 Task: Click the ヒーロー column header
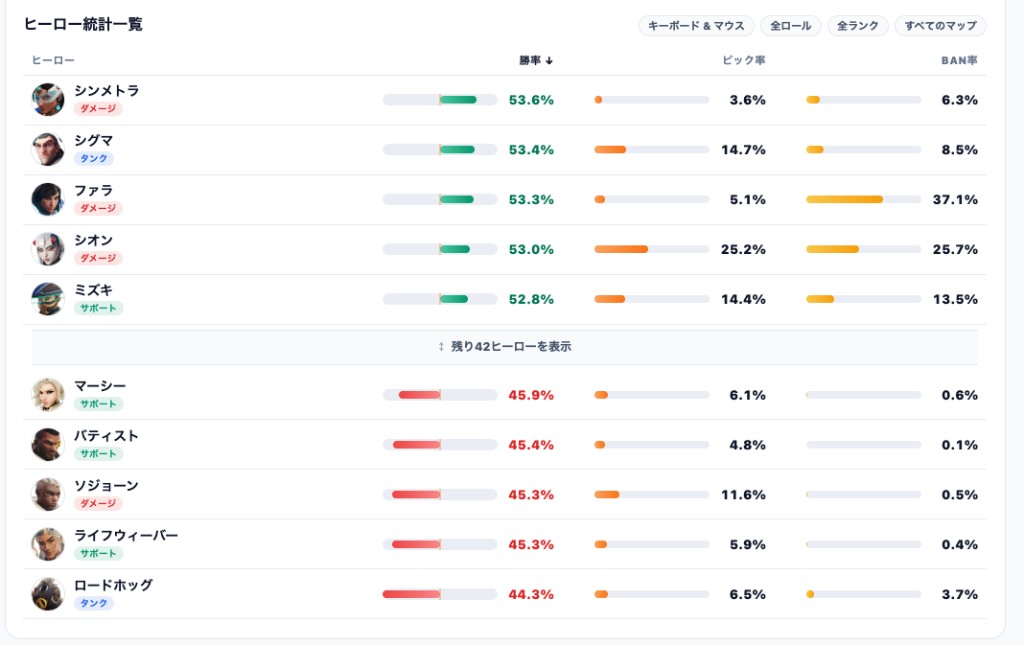click(54, 61)
